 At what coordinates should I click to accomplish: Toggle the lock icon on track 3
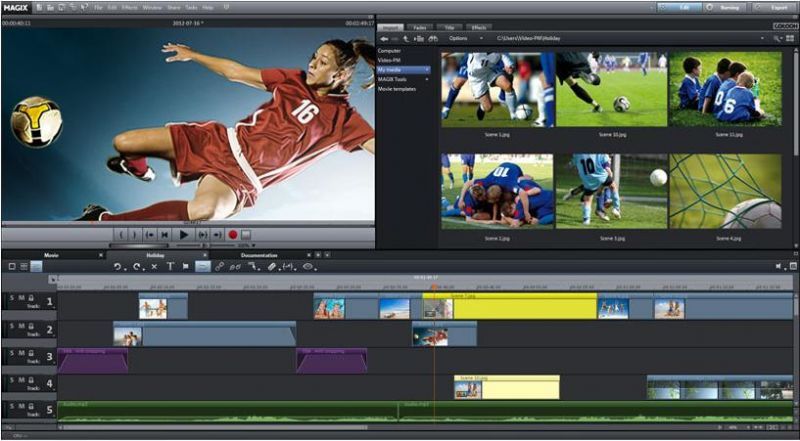pyautogui.click(x=30, y=353)
